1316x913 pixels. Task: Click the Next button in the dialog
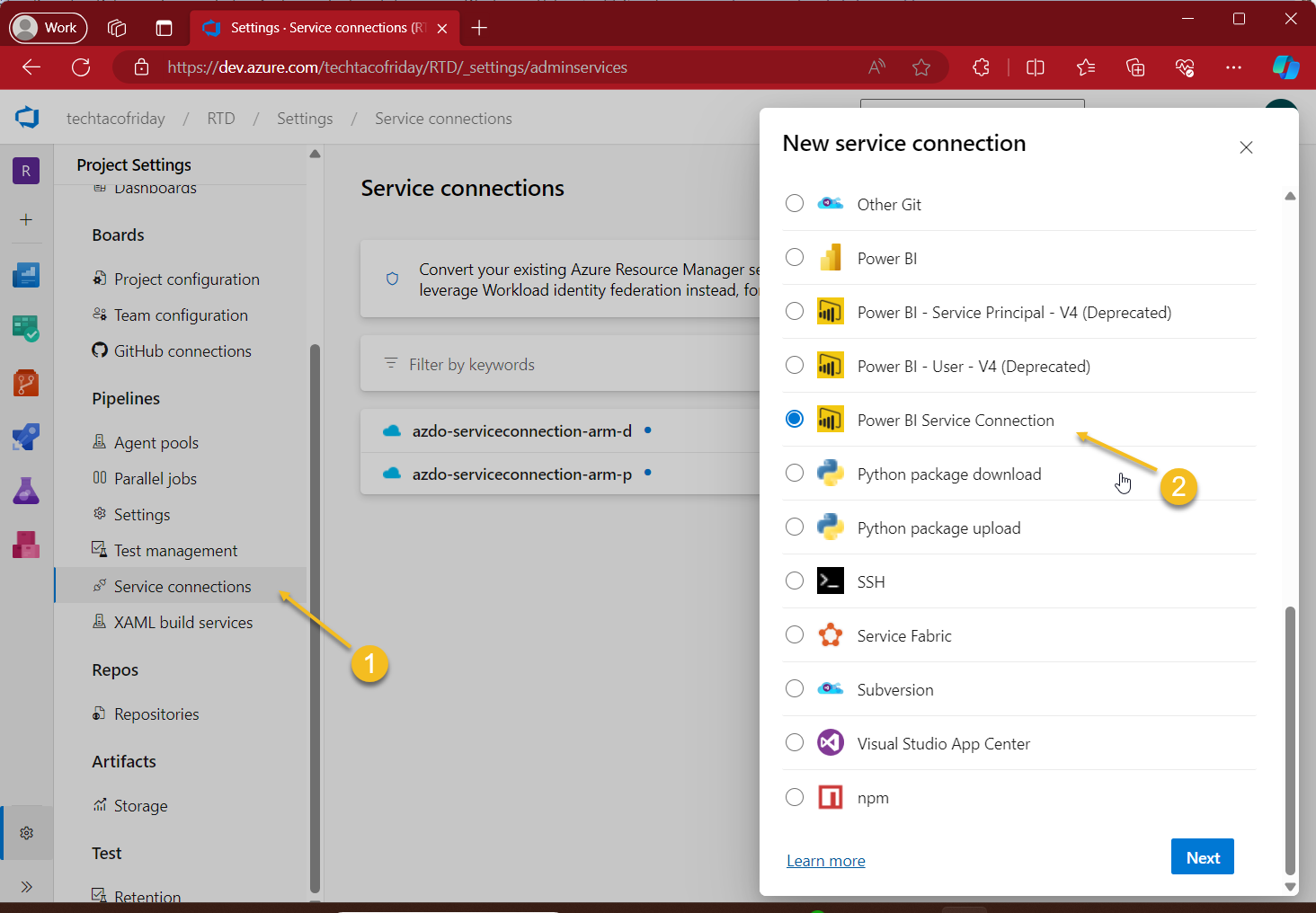click(1202, 856)
